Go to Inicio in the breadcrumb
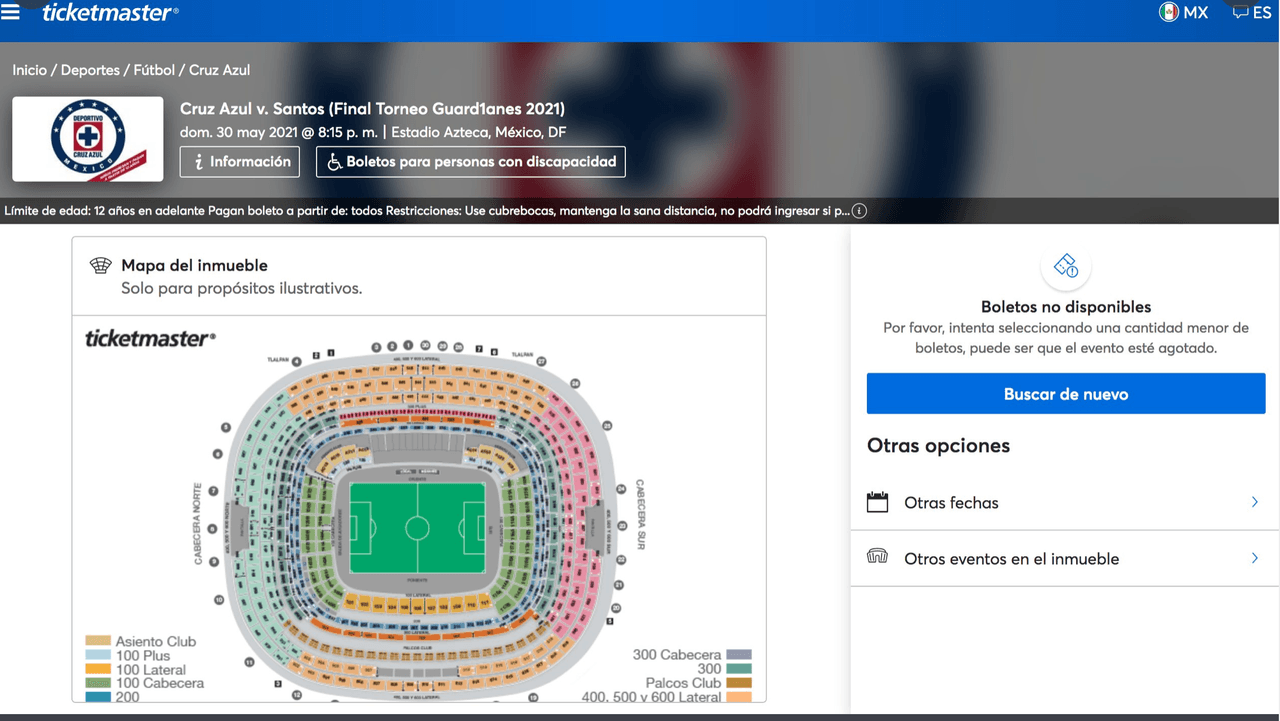The image size is (1280, 721). click(x=30, y=70)
